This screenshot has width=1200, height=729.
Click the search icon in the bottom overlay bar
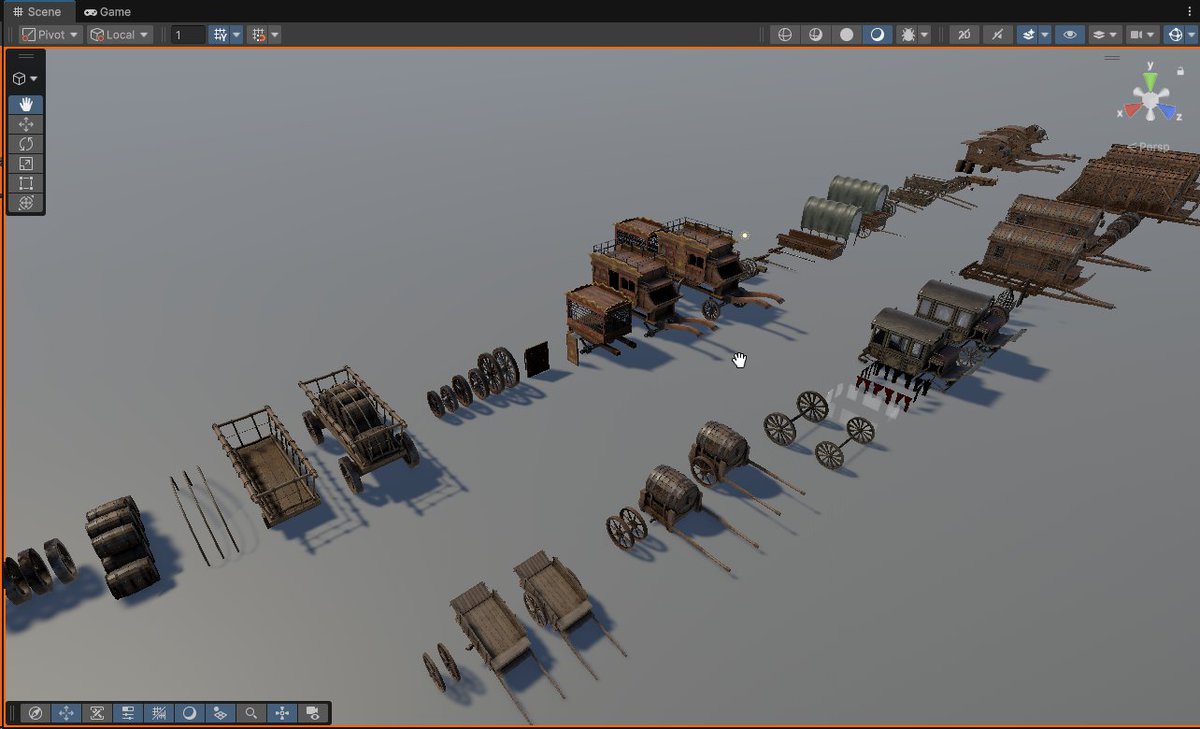pyautogui.click(x=250, y=713)
